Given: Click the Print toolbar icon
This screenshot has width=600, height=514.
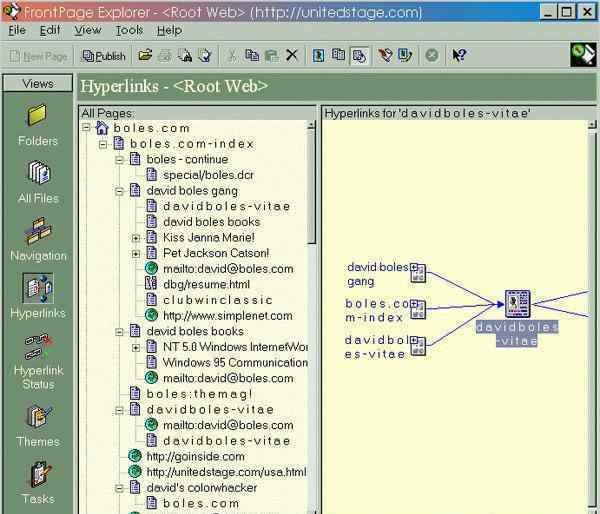Looking at the screenshot, I should (165, 56).
